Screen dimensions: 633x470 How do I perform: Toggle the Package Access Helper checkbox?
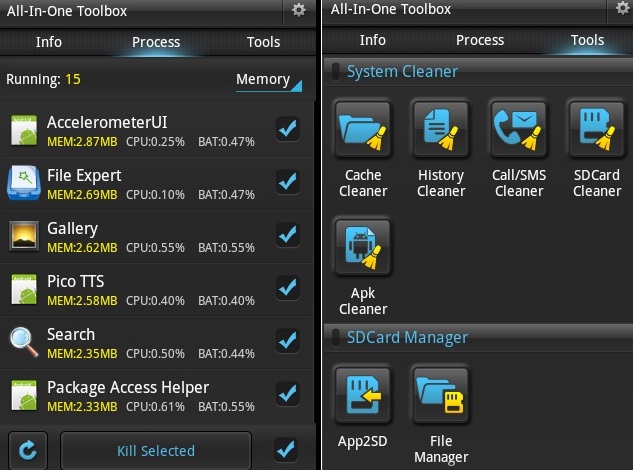click(288, 394)
